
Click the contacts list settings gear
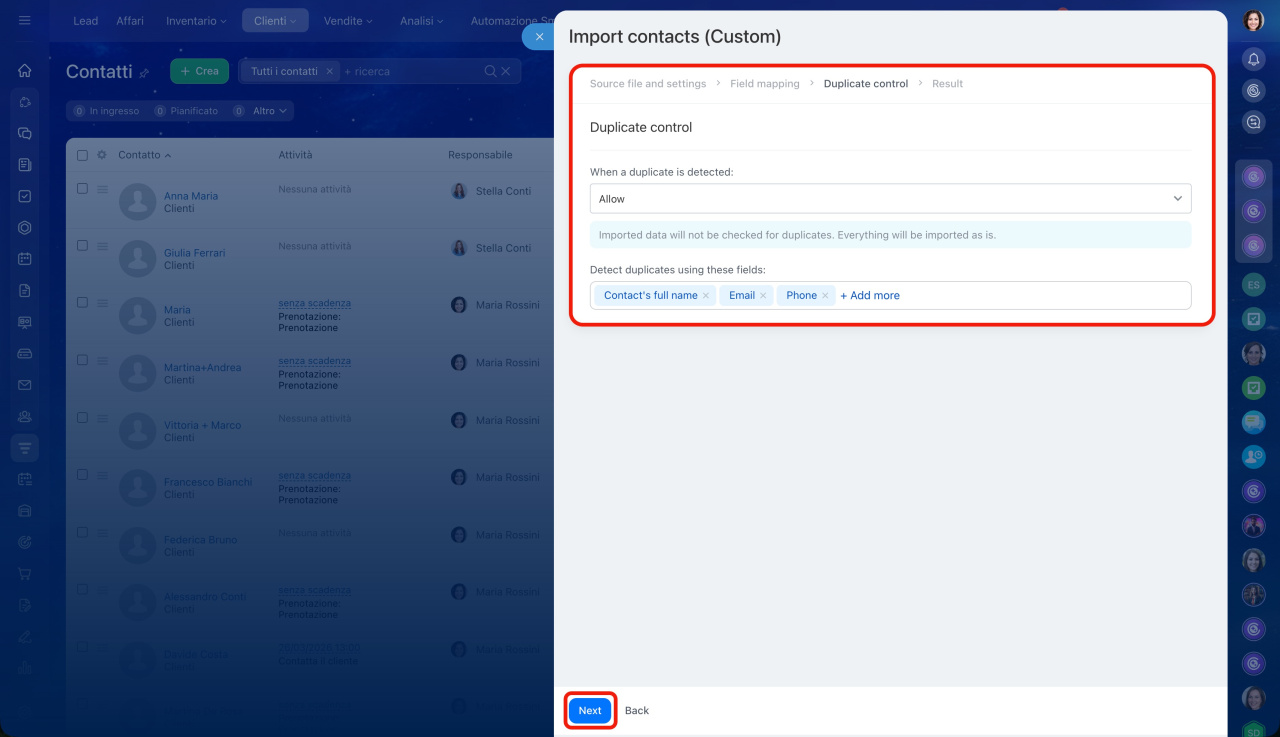101,155
